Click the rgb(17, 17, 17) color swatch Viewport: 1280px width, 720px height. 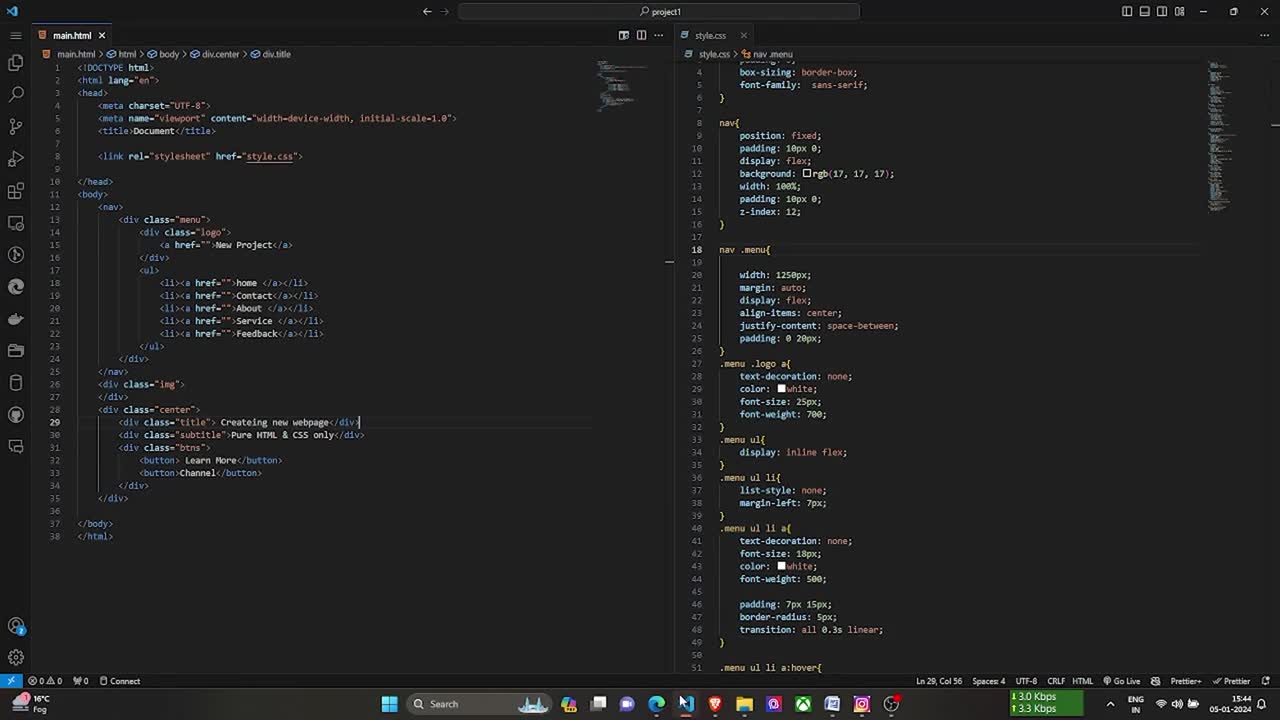[x=807, y=174]
